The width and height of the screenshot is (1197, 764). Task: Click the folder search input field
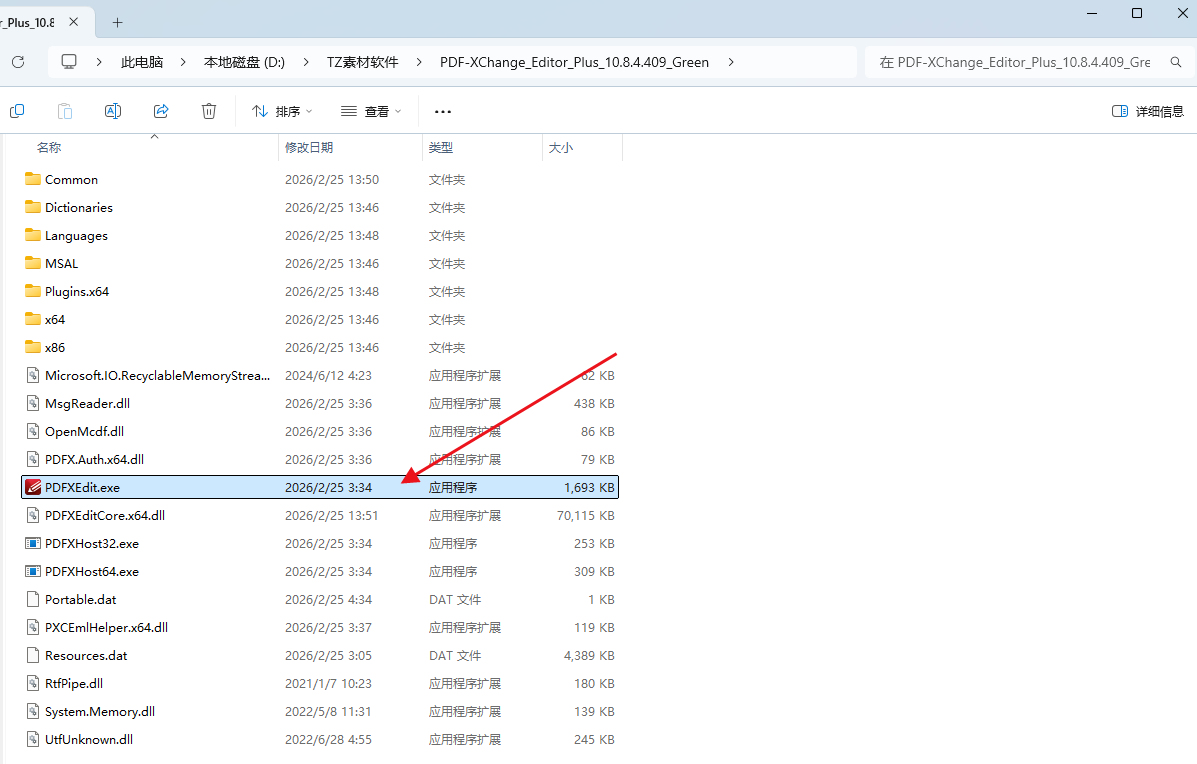(x=1015, y=62)
